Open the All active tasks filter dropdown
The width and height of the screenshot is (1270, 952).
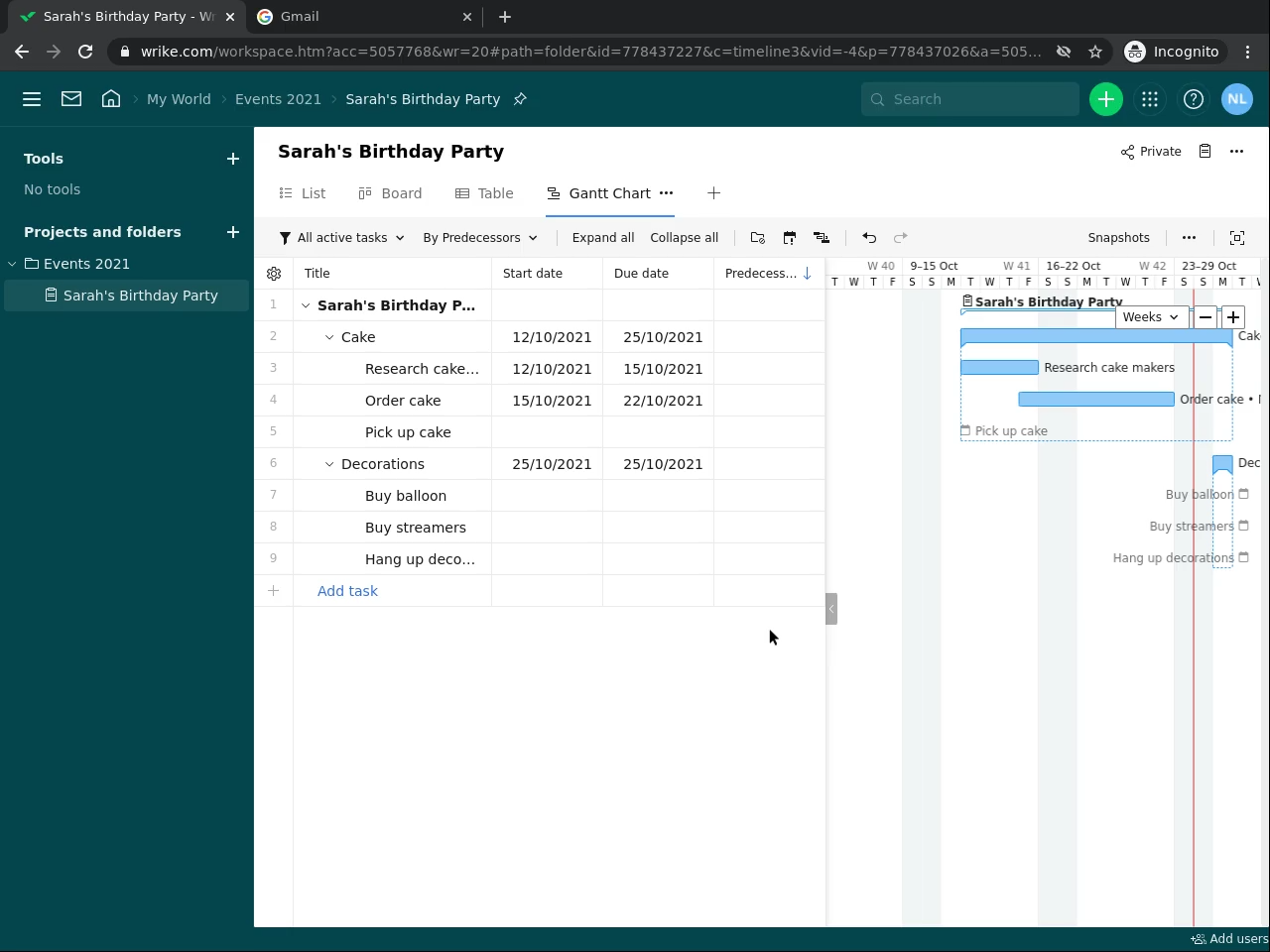click(x=342, y=238)
